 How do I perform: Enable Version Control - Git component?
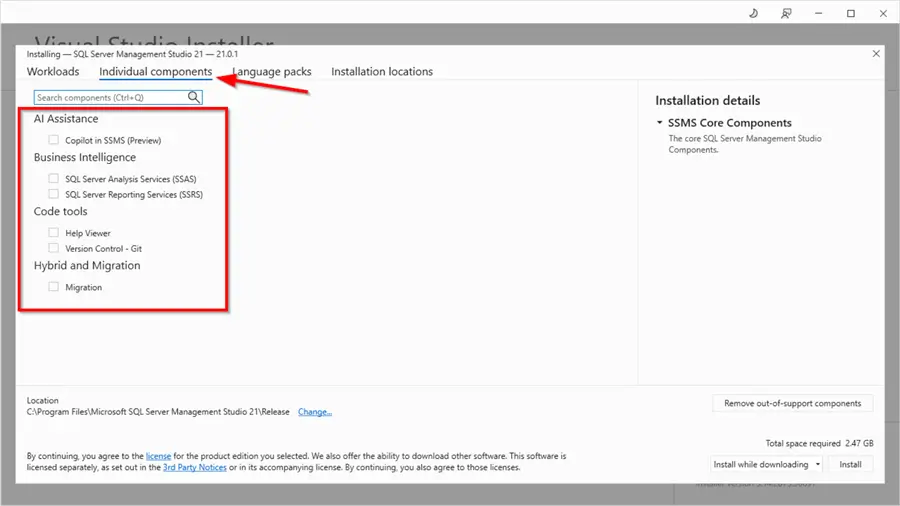(x=53, y=248)
